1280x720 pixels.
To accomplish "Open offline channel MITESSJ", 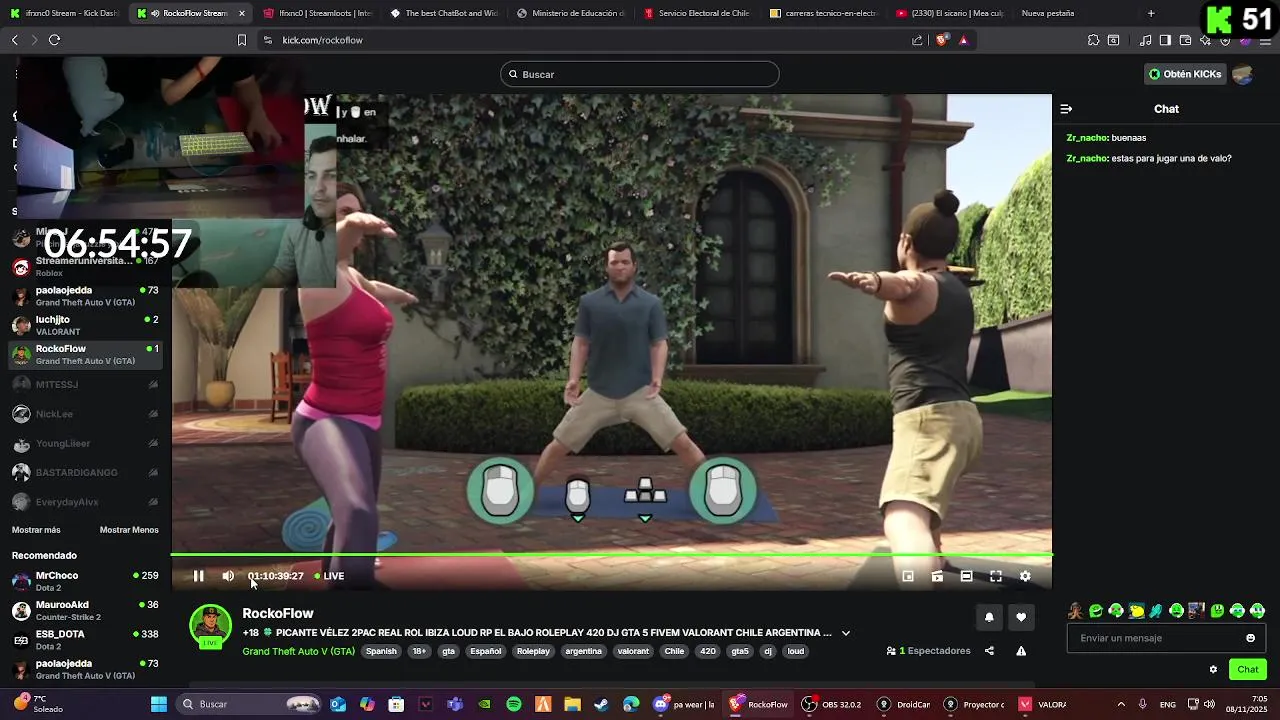I will click(x=86, y=384).
